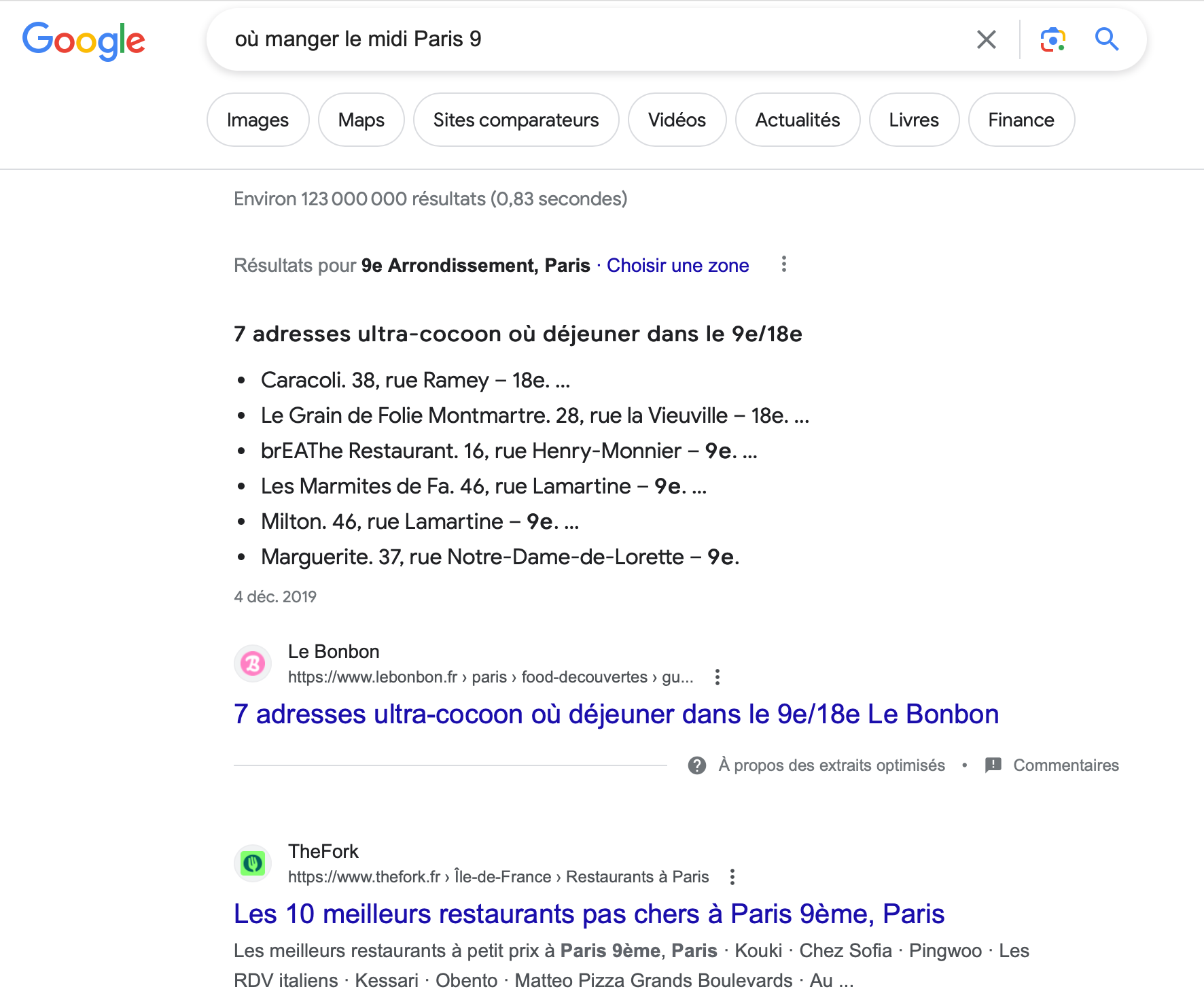Click the magnifying glass search button
This screenshot has height=1002, width=1204.
point(1107,39)
